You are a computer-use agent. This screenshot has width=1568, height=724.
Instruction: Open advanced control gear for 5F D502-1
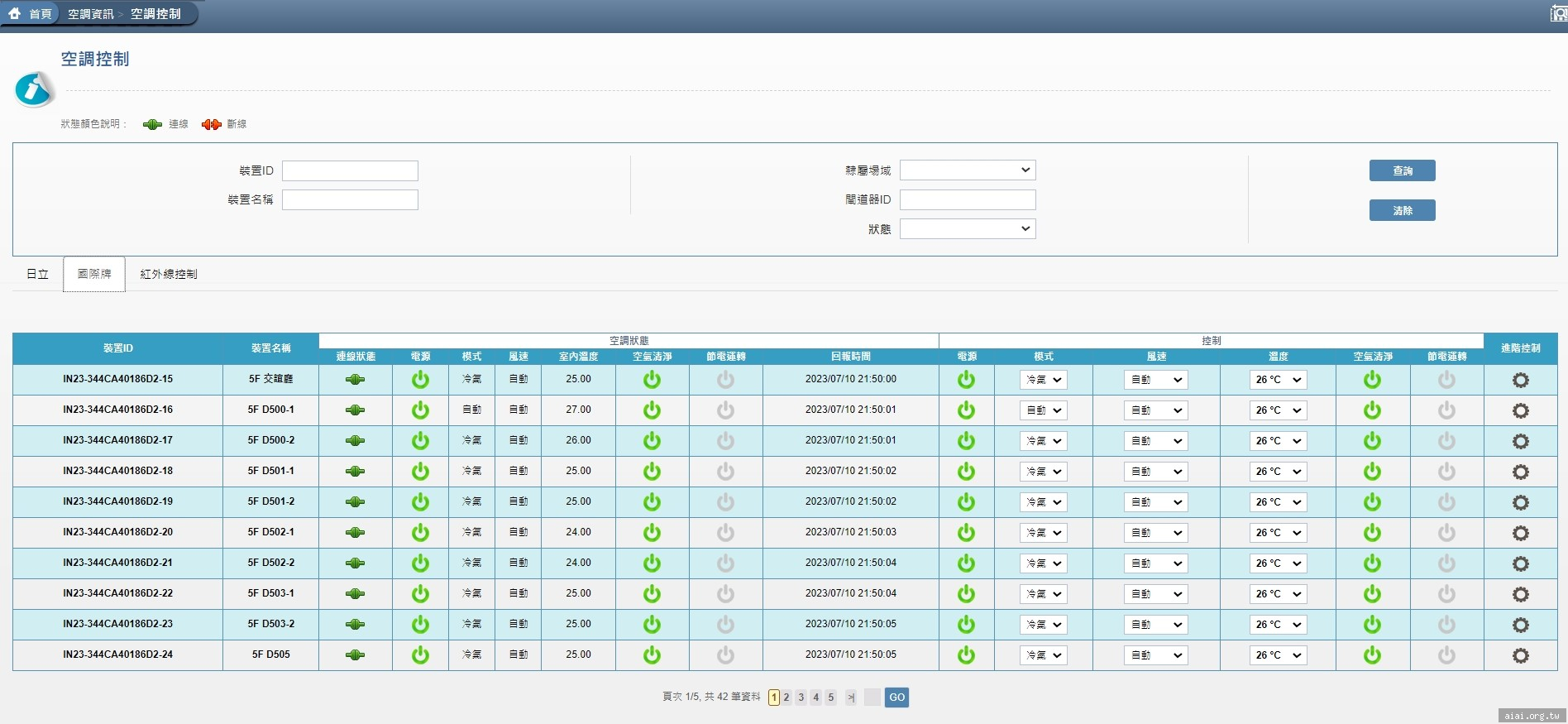[1520, 533]
